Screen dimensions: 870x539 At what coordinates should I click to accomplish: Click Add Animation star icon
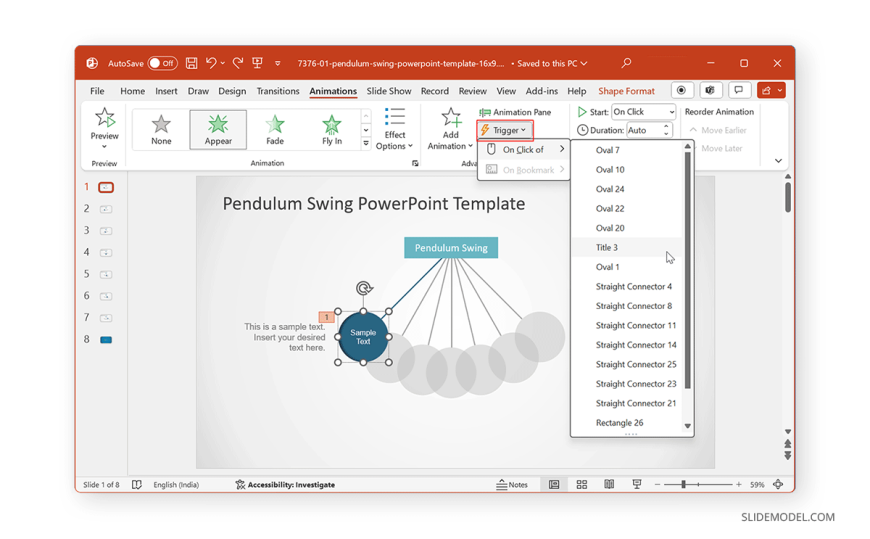(451, 118)
